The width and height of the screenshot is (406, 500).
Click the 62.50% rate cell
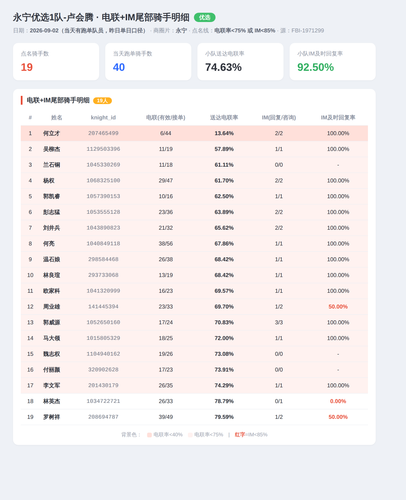point(224,196)
